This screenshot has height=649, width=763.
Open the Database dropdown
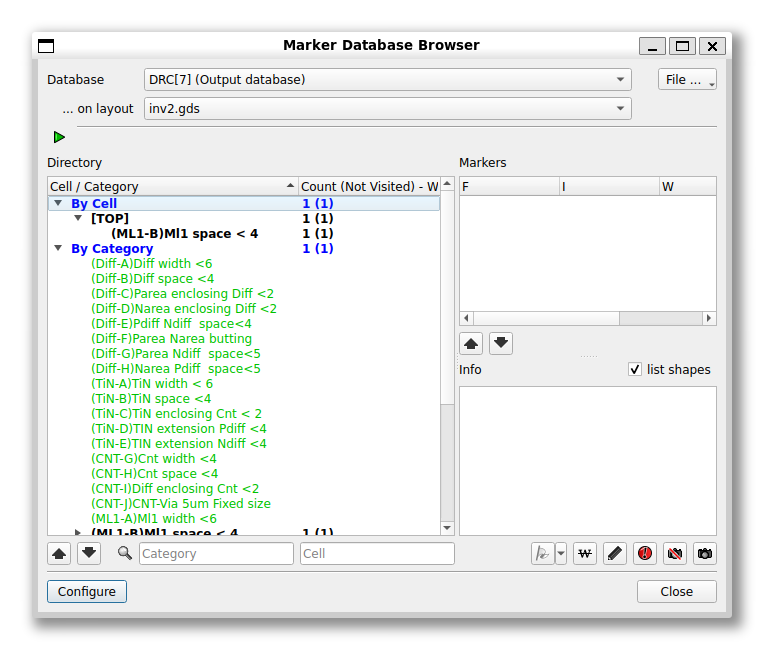coord(388,80)
